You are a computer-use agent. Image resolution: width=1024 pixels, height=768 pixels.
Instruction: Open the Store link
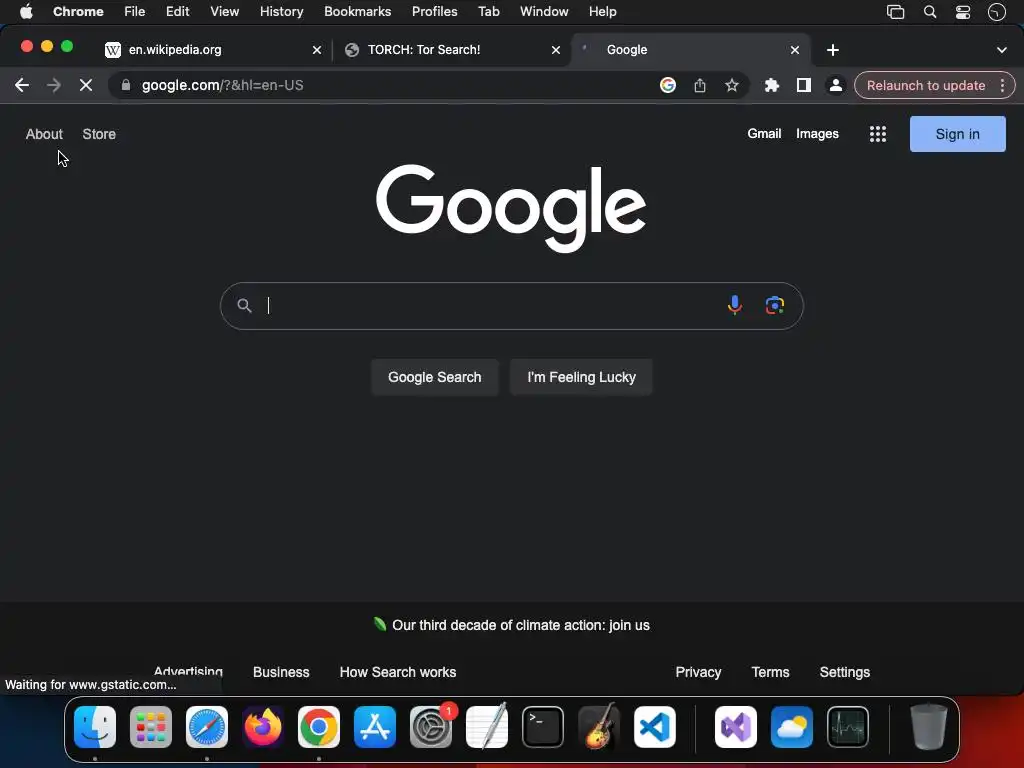pos(99,134)
